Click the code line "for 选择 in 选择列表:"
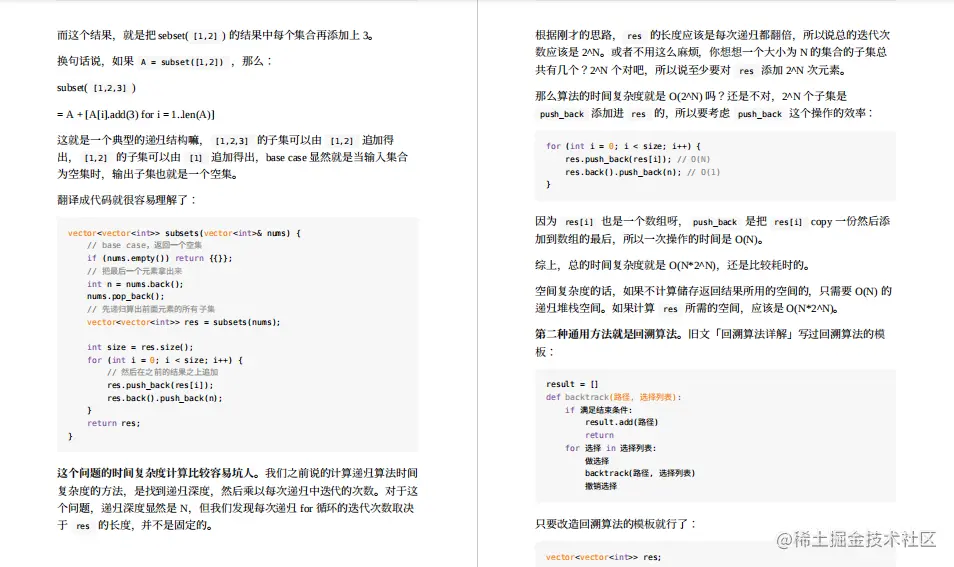The width and height of the screenshot is (954, 567). point(610,448)
